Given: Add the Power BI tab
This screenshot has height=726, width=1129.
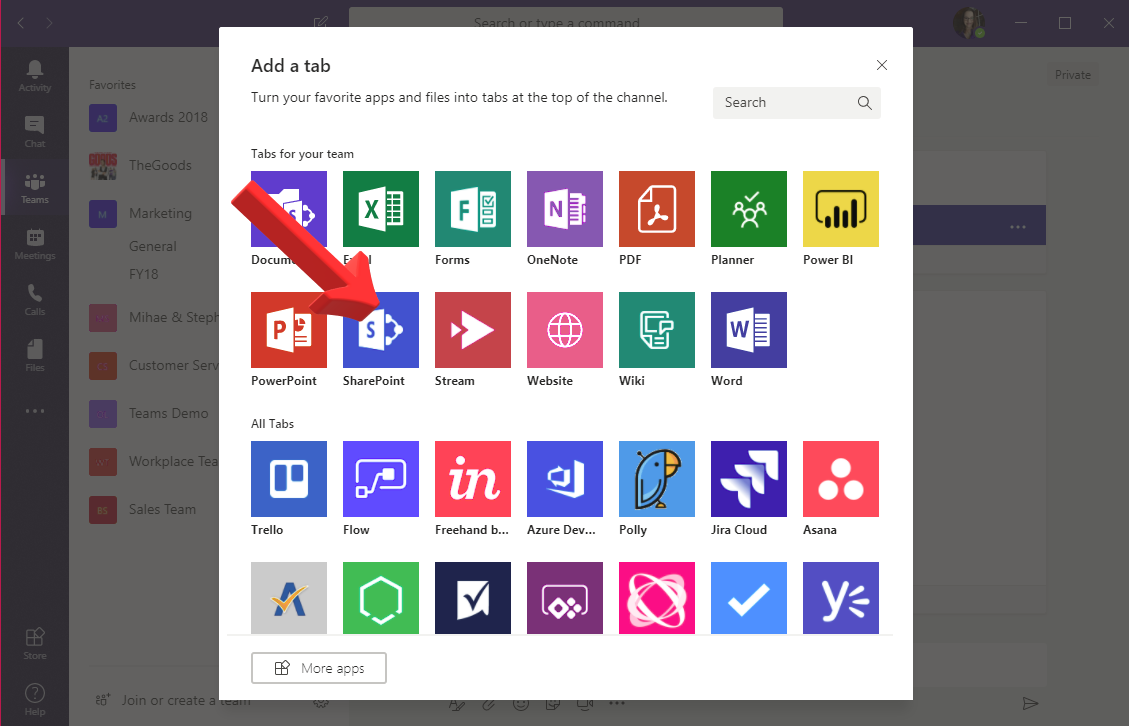Looking at the screenshot, I should (x=841, y=210).
